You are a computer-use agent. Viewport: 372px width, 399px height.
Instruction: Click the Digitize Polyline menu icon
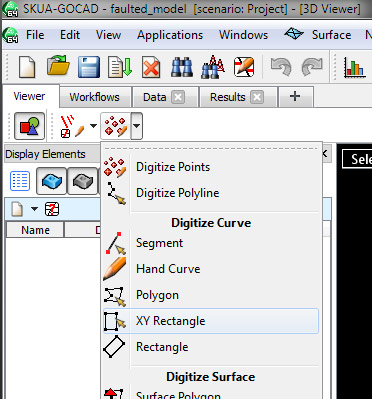[x=116, y=193]
